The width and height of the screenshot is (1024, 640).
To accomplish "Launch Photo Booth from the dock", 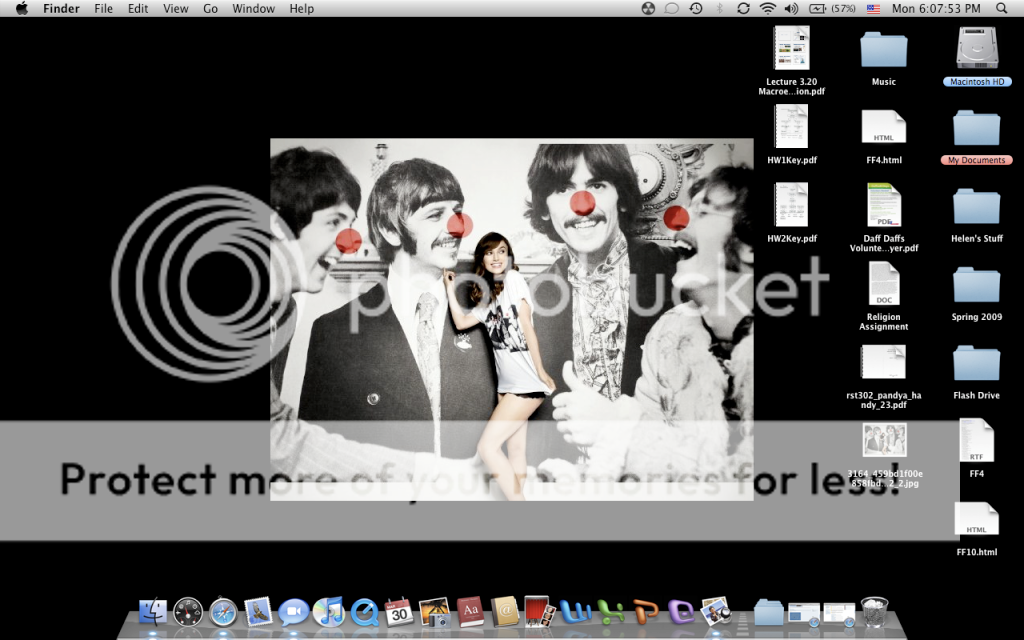I will 539,611.
